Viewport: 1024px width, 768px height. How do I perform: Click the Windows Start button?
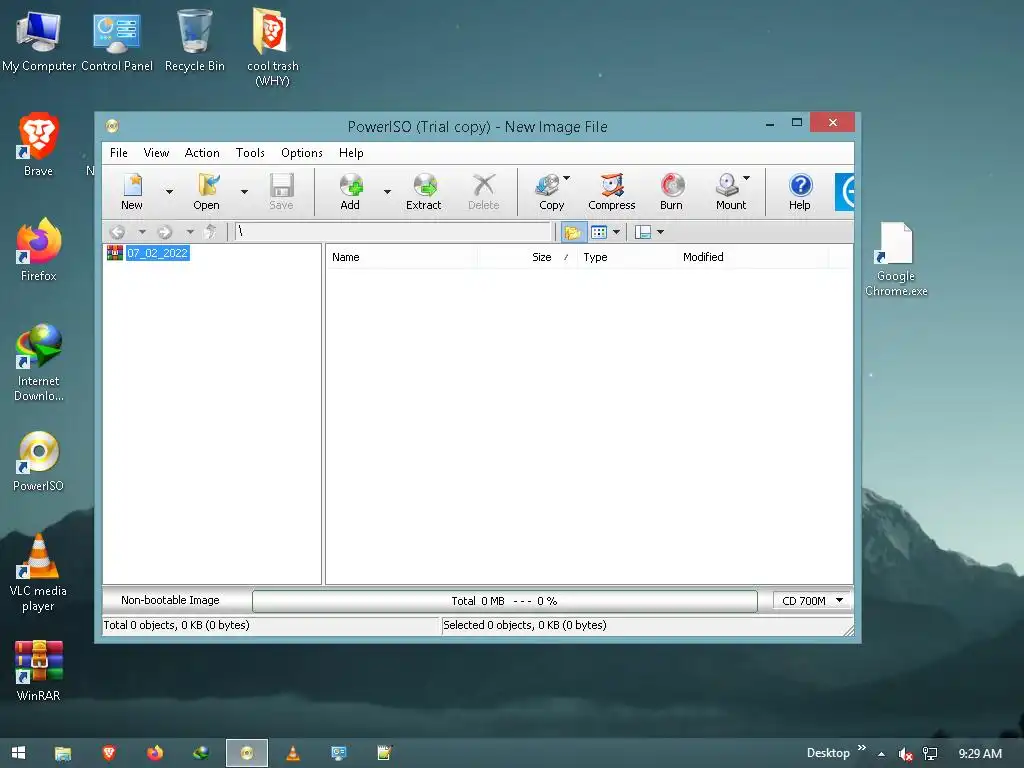tap(19, 753)
